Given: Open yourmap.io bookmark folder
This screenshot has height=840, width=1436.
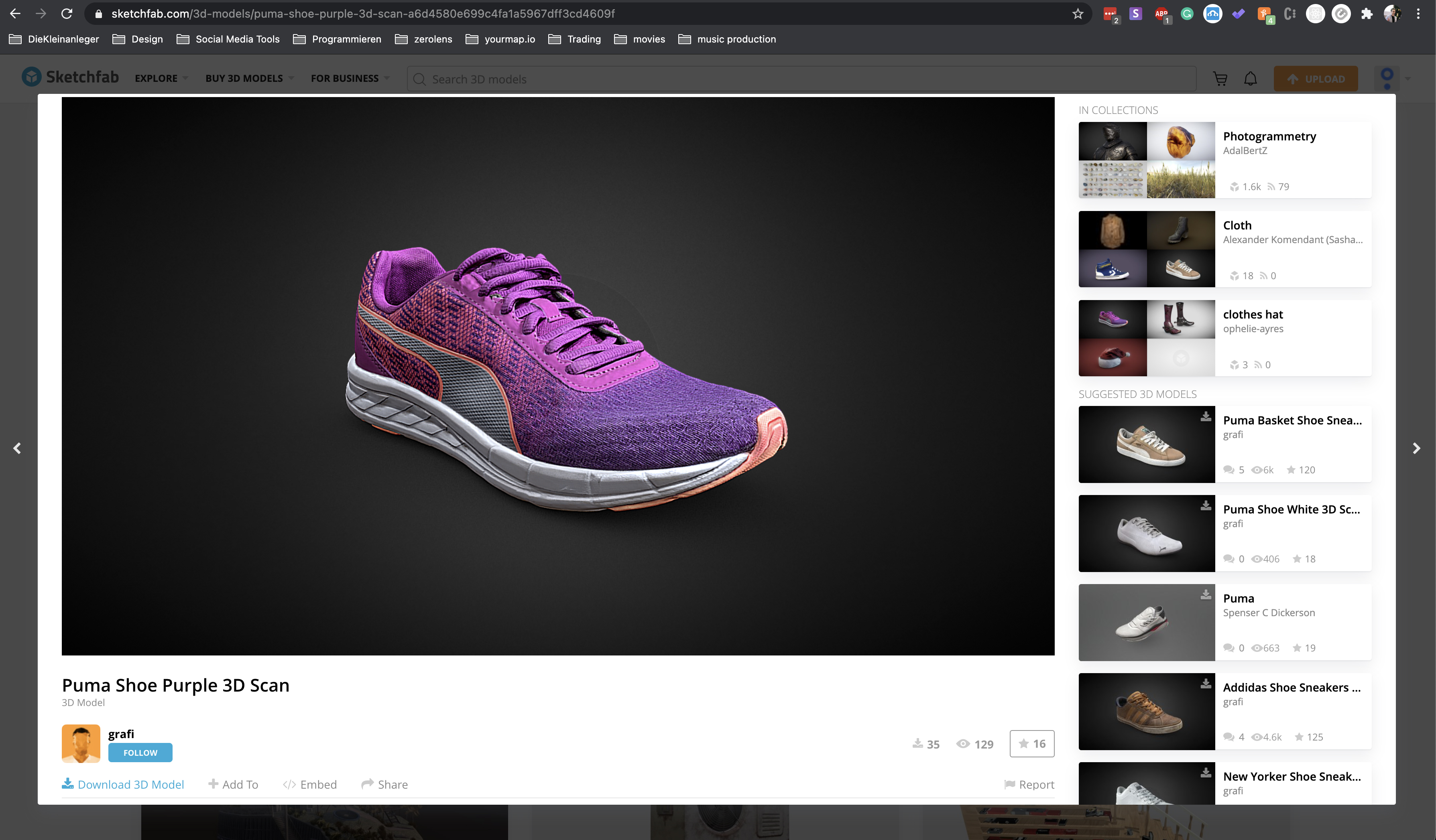Looking at the screenshot, I should pos(500,39).
